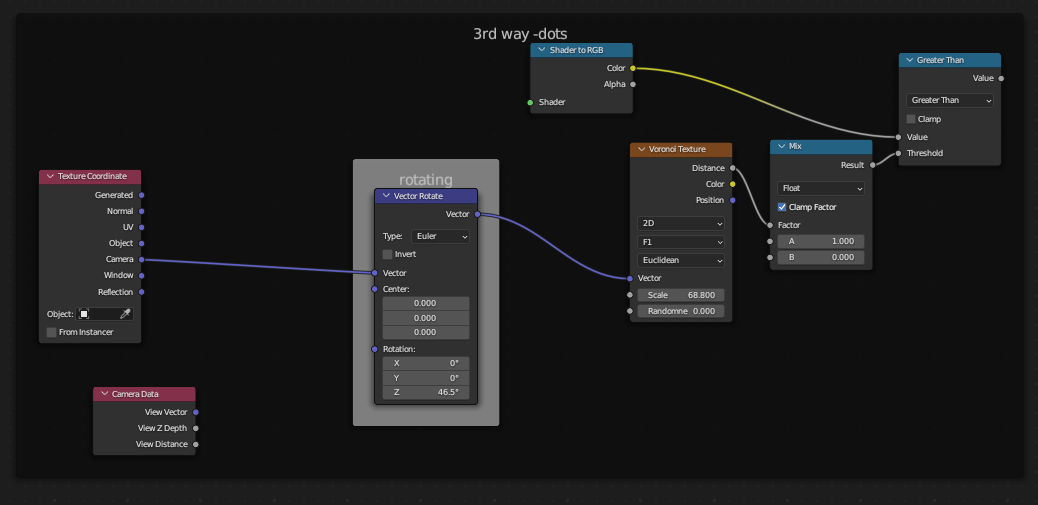This screenshot has width=1038, height=505.
Task: Open the Euclidean distance metric dropdown
Action: (681, 260)
